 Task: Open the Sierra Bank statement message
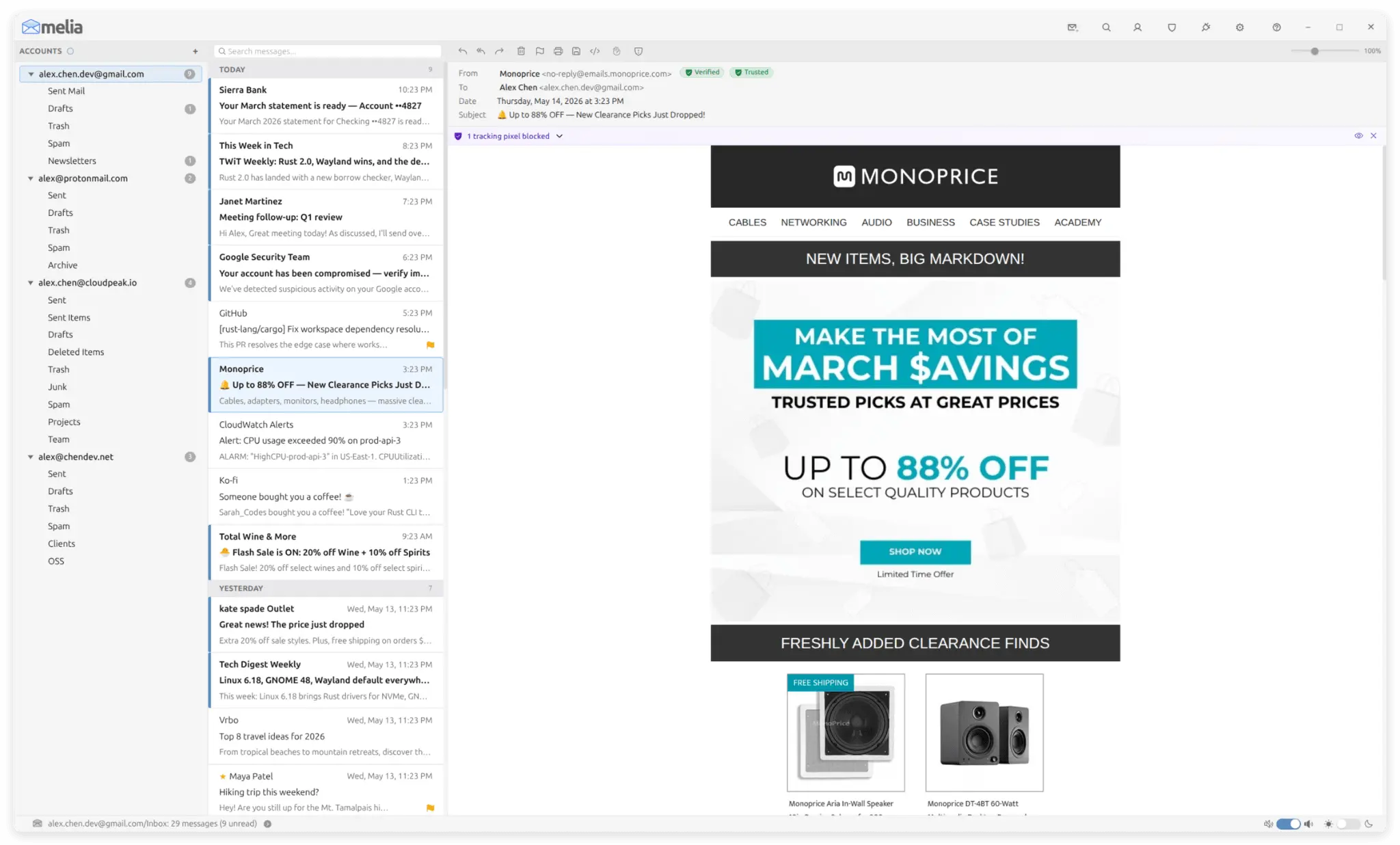pyautogui.click(x=326, y=106)
